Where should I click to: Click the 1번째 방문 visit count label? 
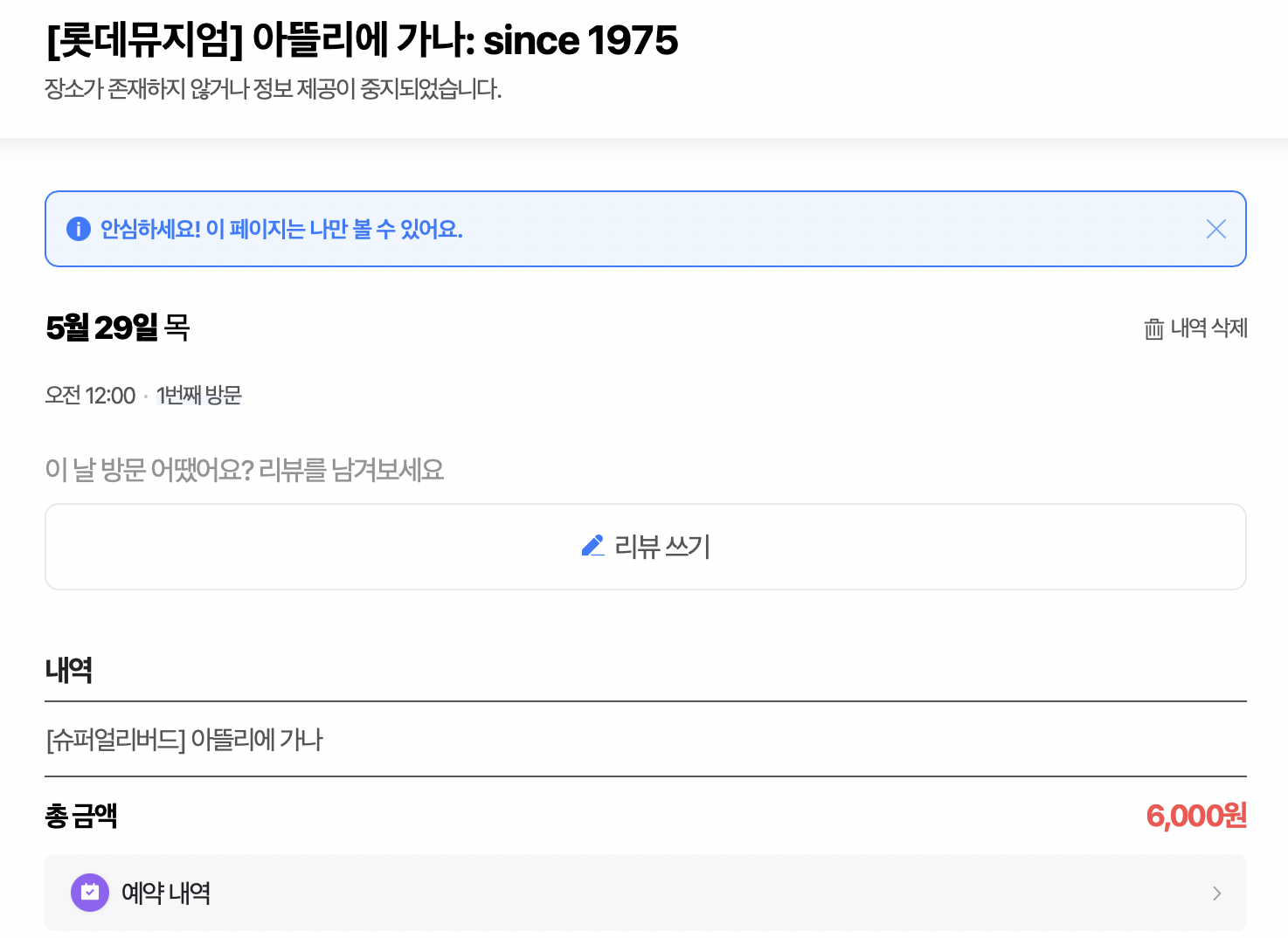point(199,396)
